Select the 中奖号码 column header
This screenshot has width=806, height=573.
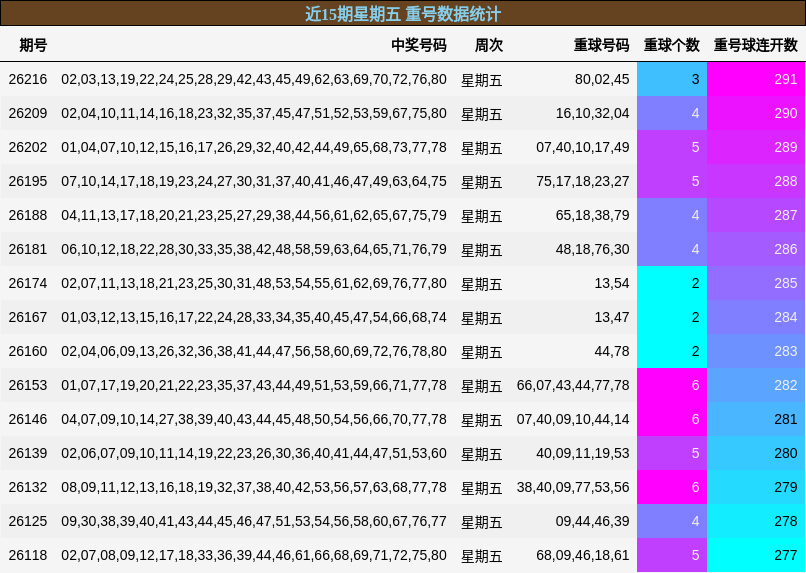[418, 45]
